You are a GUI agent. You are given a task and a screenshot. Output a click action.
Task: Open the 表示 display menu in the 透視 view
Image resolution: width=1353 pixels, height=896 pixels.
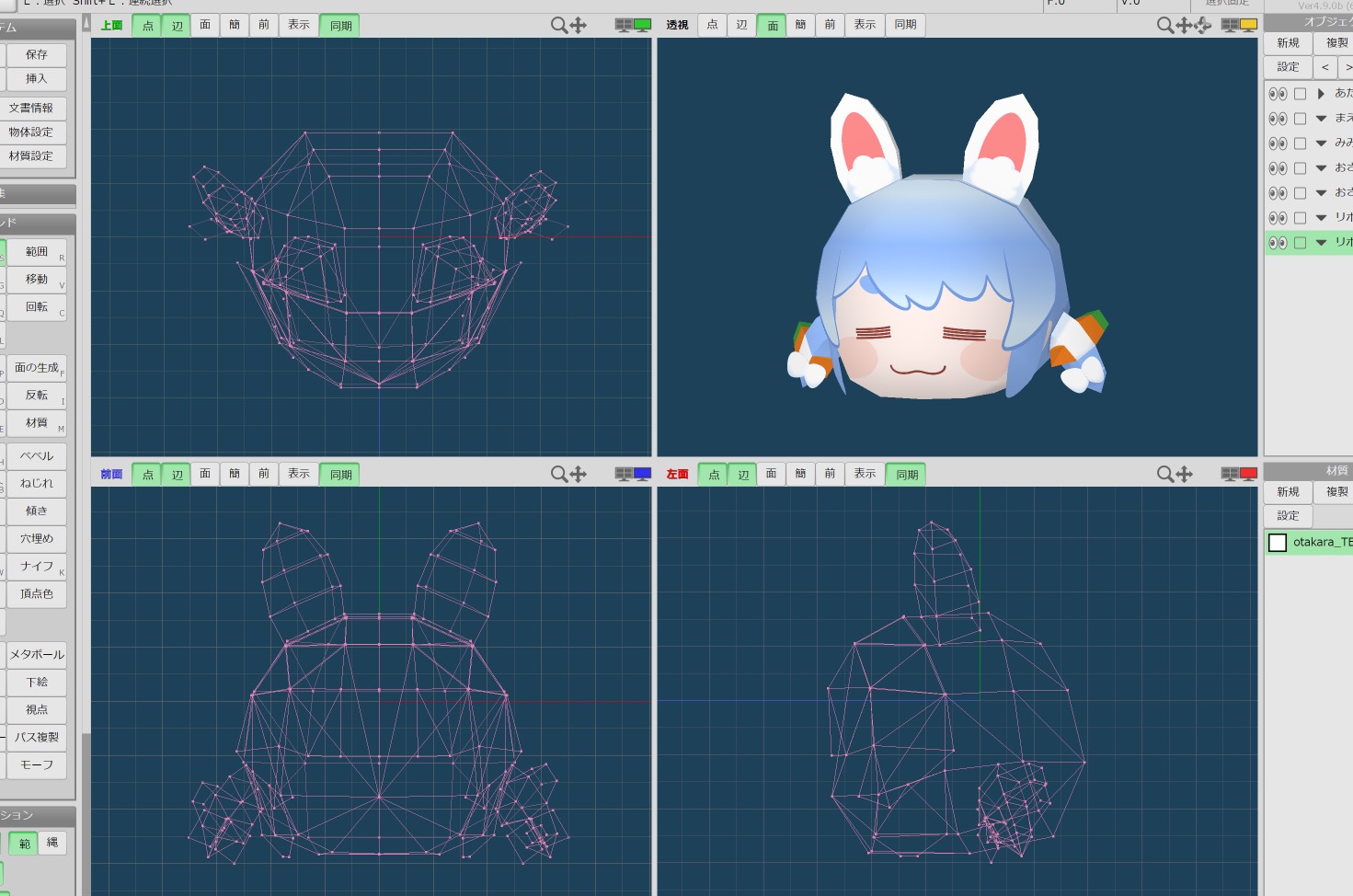865,25
